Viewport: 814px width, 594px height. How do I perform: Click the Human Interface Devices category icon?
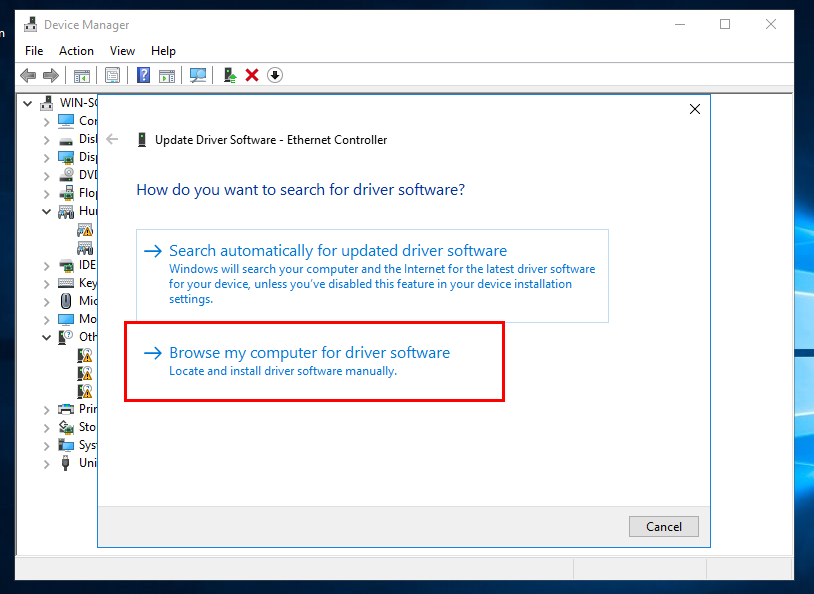[66, 211]
